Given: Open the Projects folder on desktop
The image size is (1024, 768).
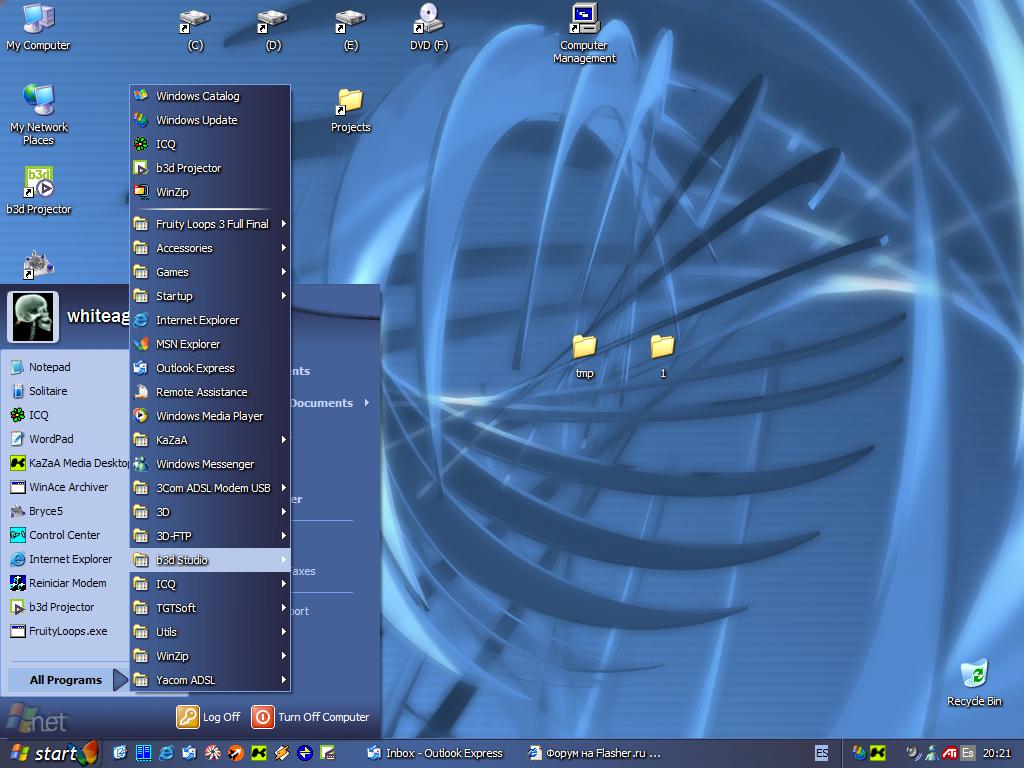Looking at the screenshot, I should click(351, 111).
